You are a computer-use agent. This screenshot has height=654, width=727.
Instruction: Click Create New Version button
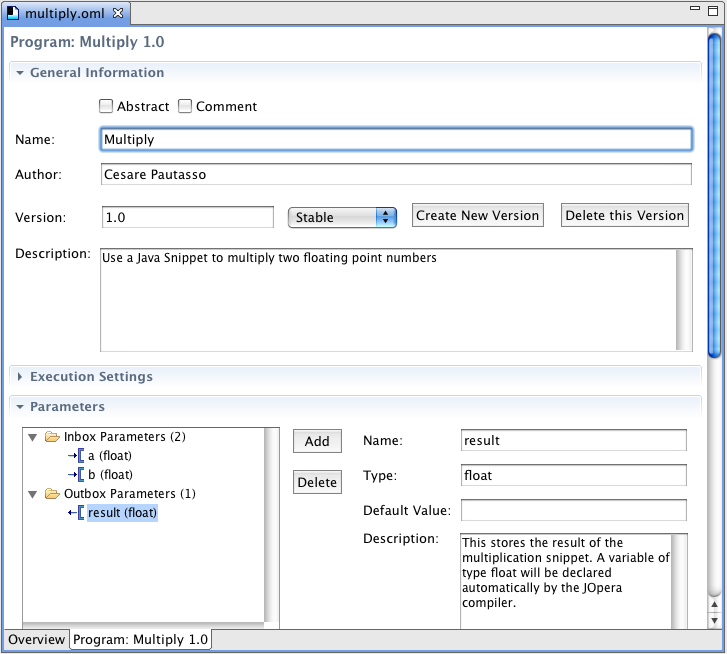(x=478, y=216)
